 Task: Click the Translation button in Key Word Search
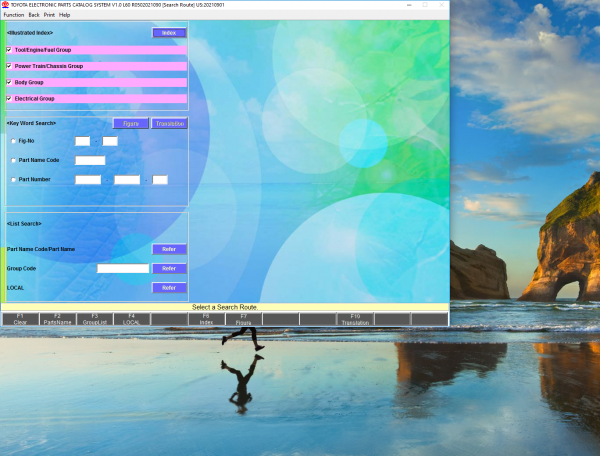(170, 124)
